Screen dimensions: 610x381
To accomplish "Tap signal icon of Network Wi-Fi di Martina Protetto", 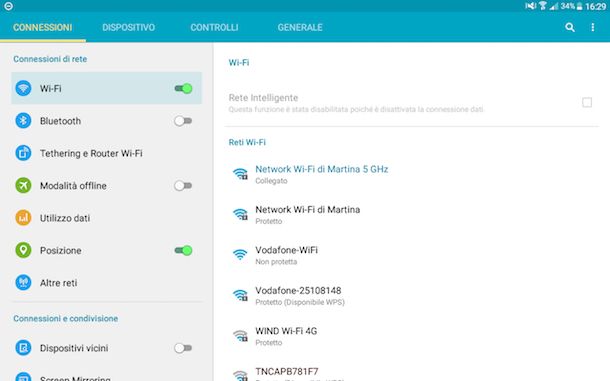I will (240, 214).
